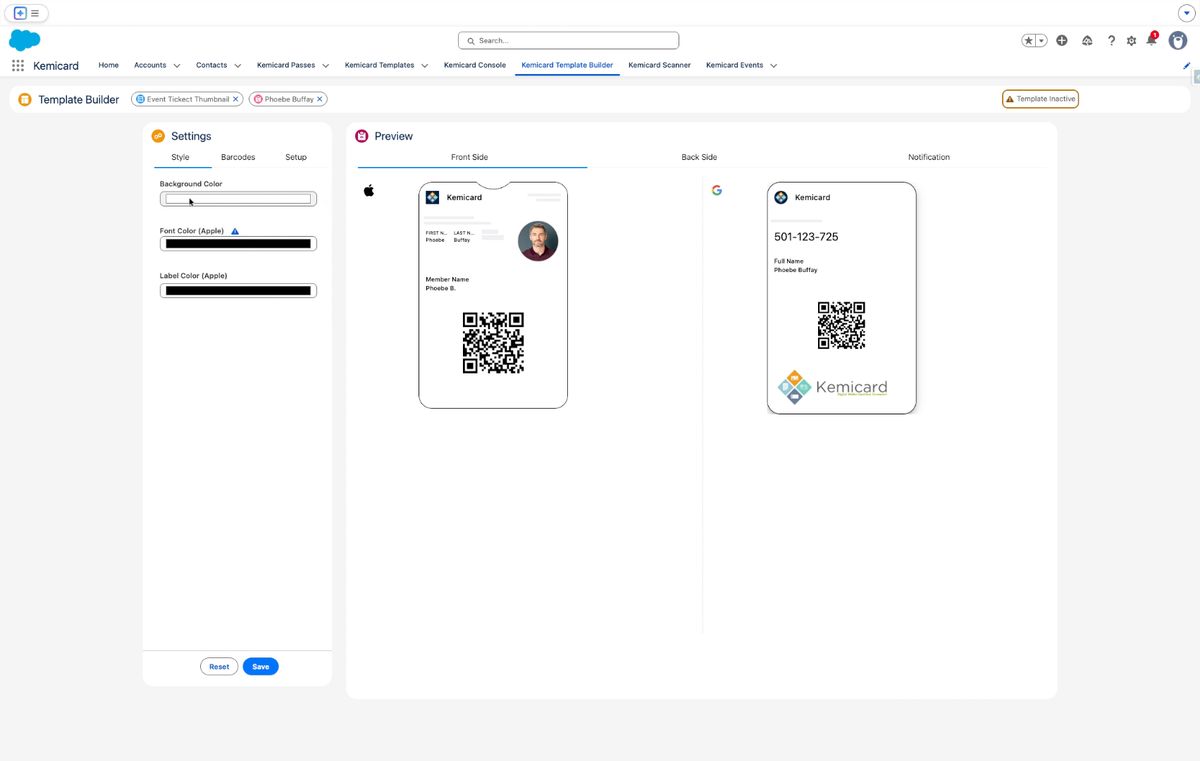Click the QR code on Google pass

click(x=841, y=325)
